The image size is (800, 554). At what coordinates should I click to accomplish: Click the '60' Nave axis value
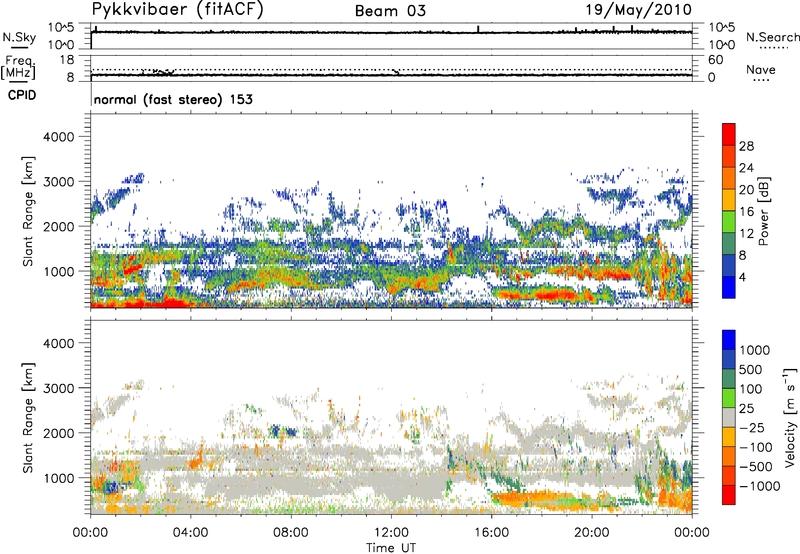(715, 60)
